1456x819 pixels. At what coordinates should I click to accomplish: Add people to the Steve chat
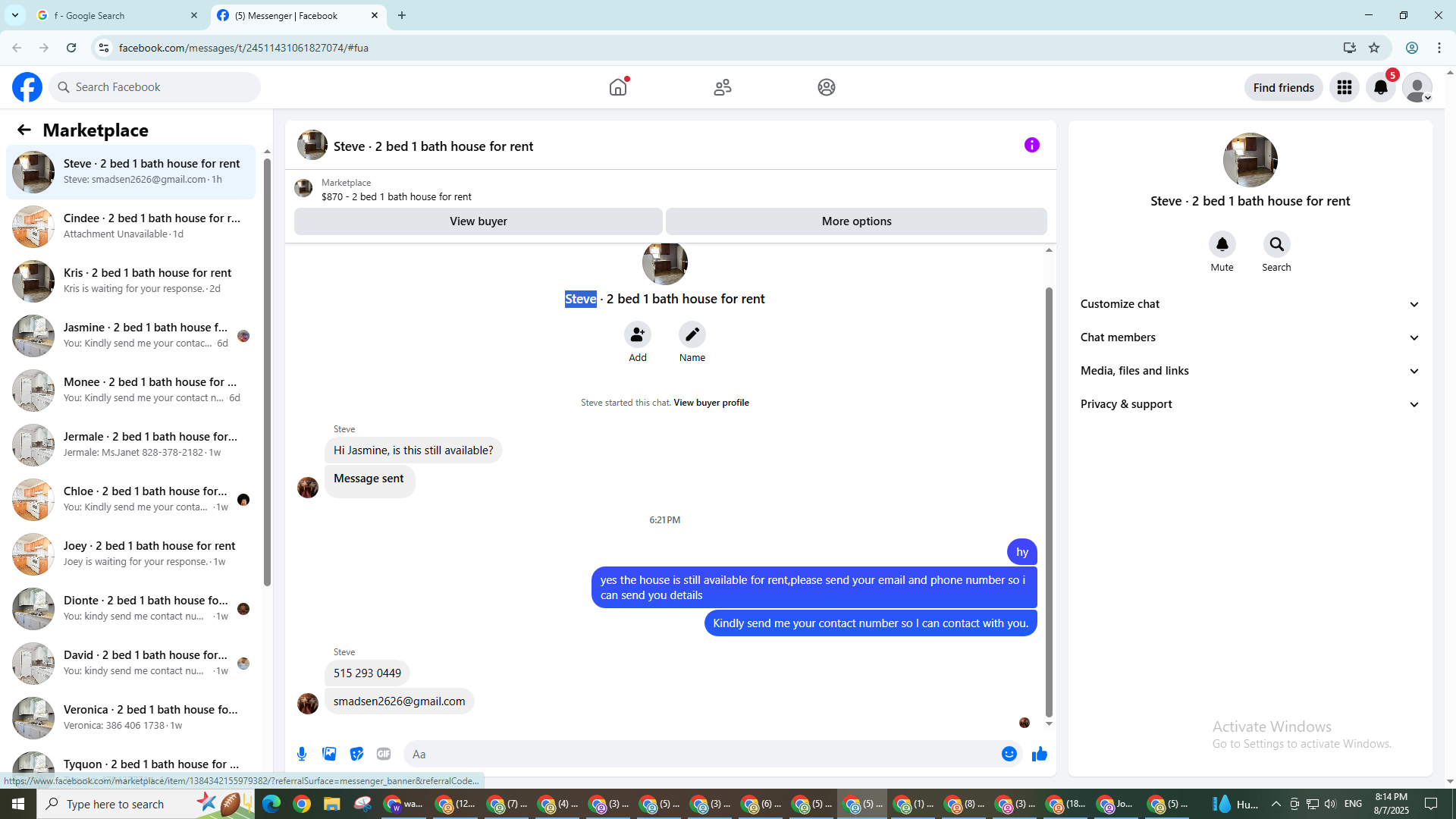(638, 334)
